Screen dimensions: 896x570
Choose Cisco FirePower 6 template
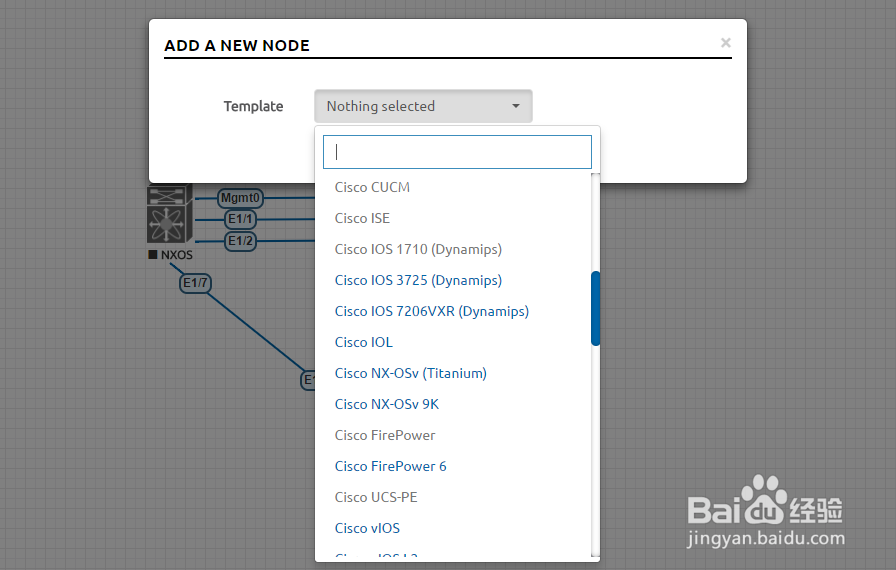pyautogui.click(x=390, y=466)
